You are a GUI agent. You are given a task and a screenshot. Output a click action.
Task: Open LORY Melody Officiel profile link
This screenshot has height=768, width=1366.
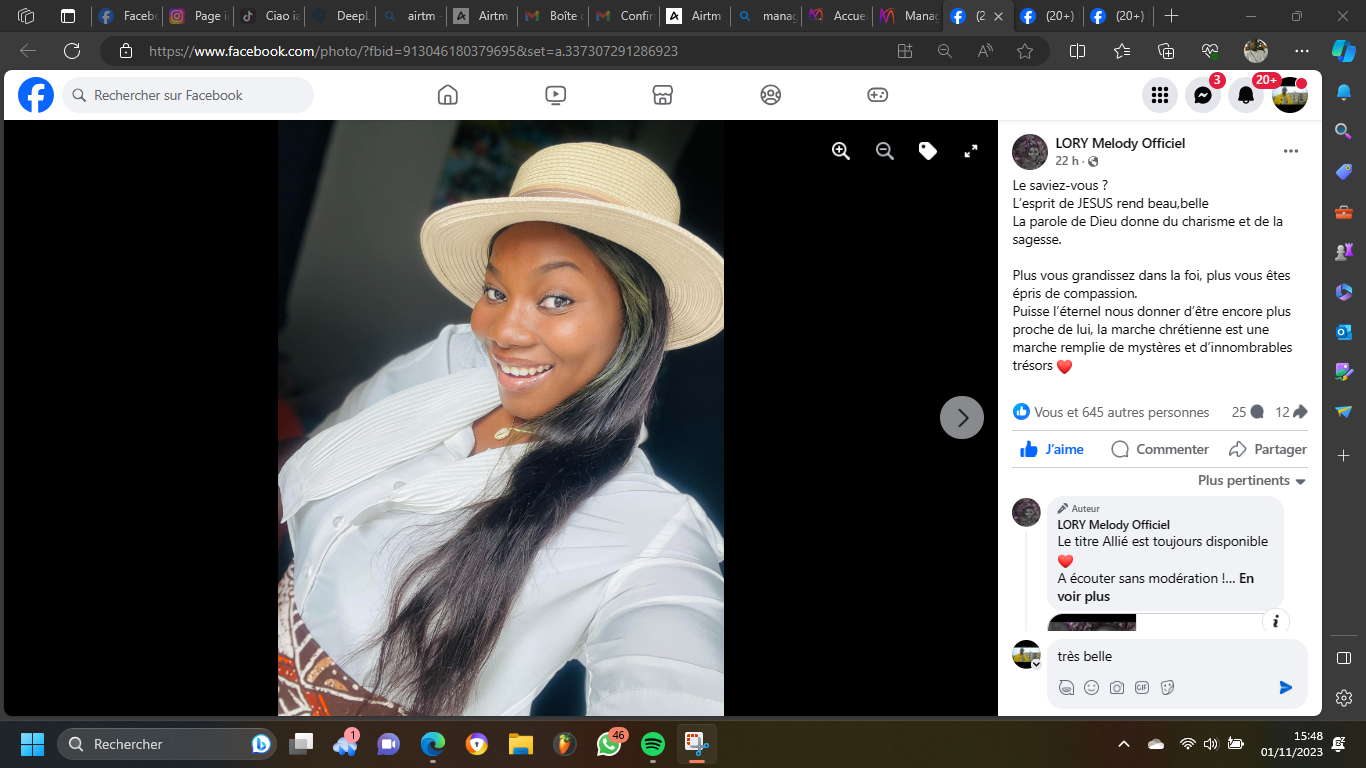point(1120,143)
